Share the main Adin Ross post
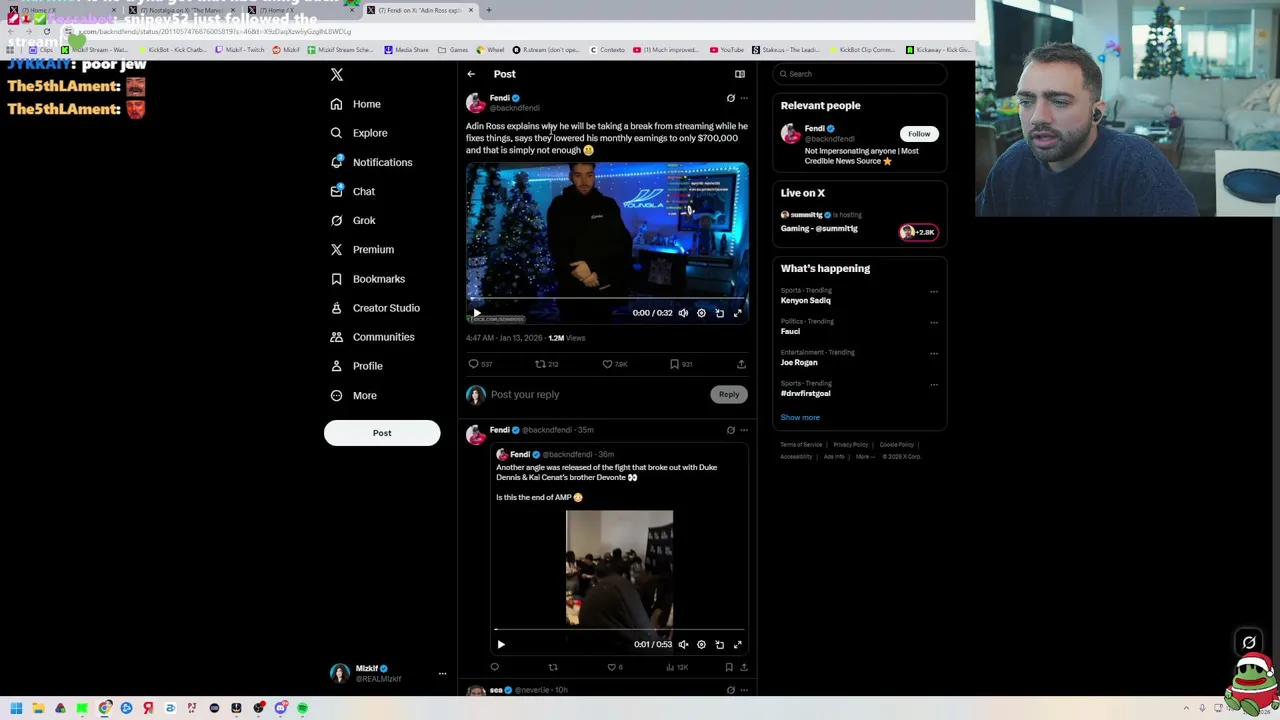1280x720 pixels. pos(741,364)
